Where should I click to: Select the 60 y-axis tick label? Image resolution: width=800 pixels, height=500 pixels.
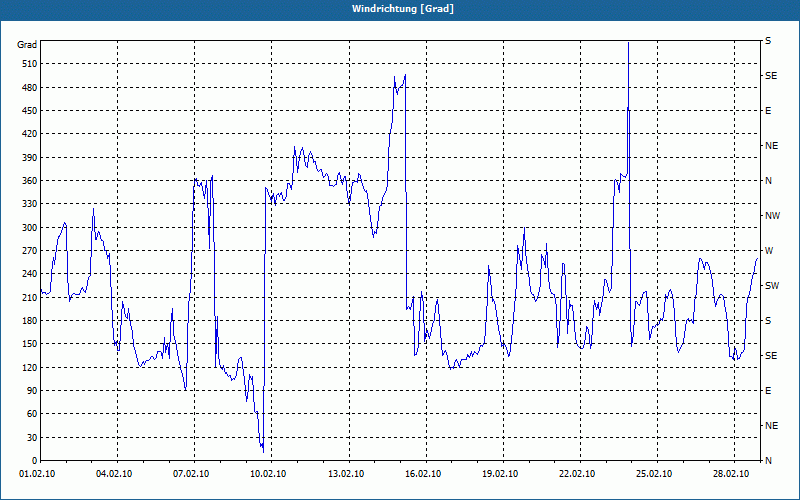pos(32,414)
